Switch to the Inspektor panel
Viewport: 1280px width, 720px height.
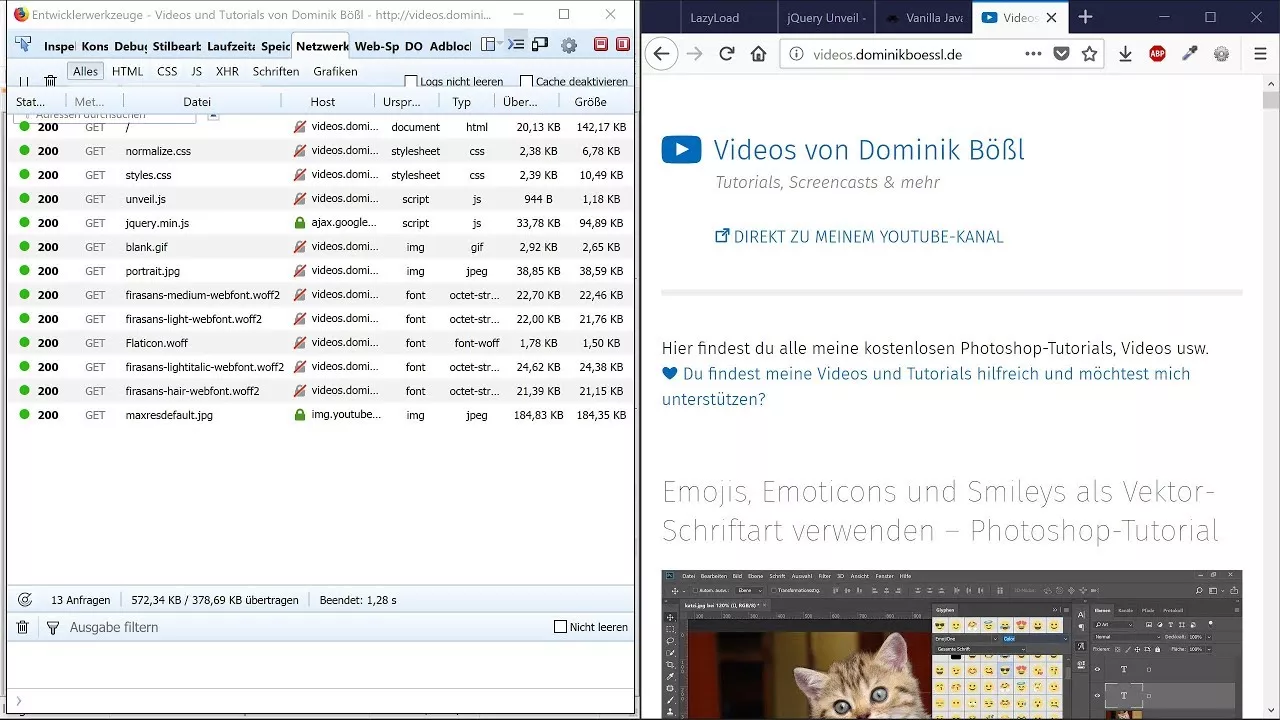click(58, 46)
